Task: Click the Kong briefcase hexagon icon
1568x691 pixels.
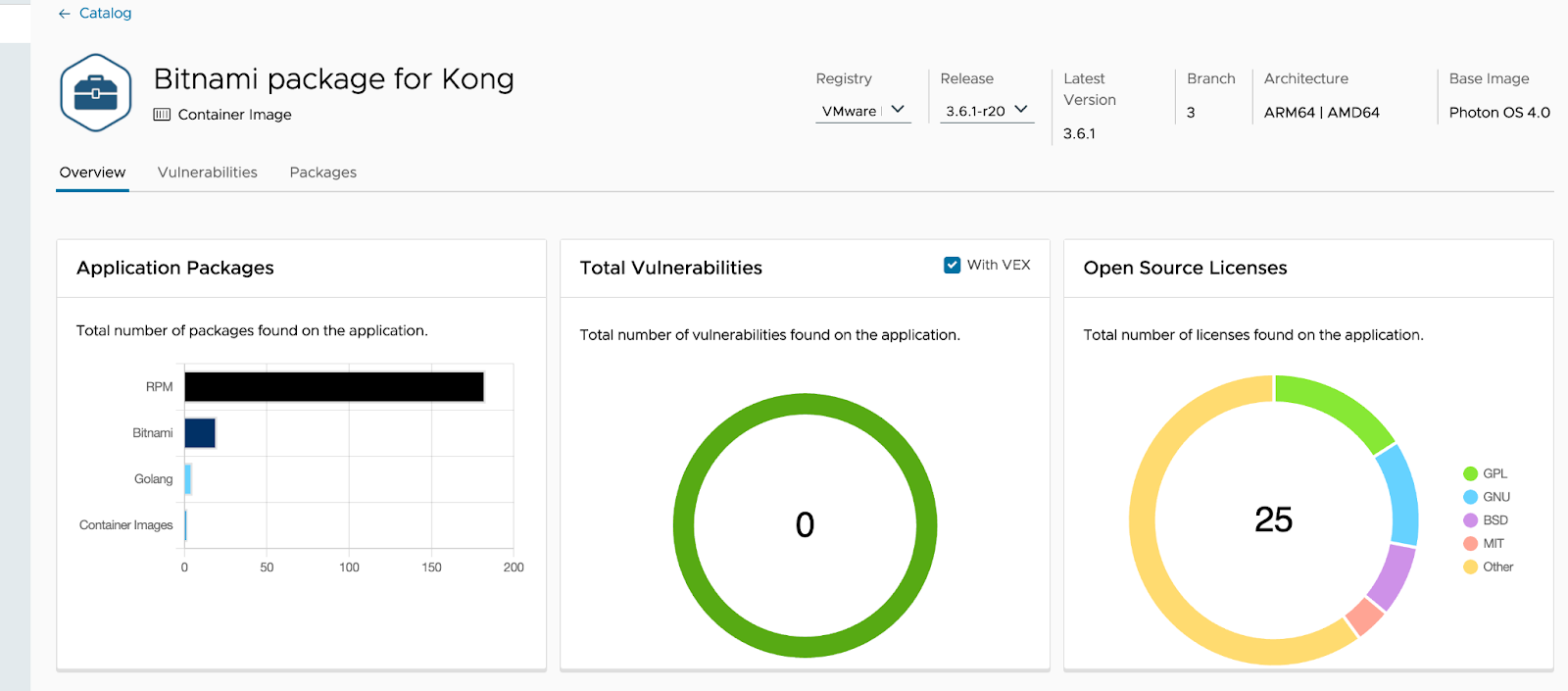Action: (96, 93)
